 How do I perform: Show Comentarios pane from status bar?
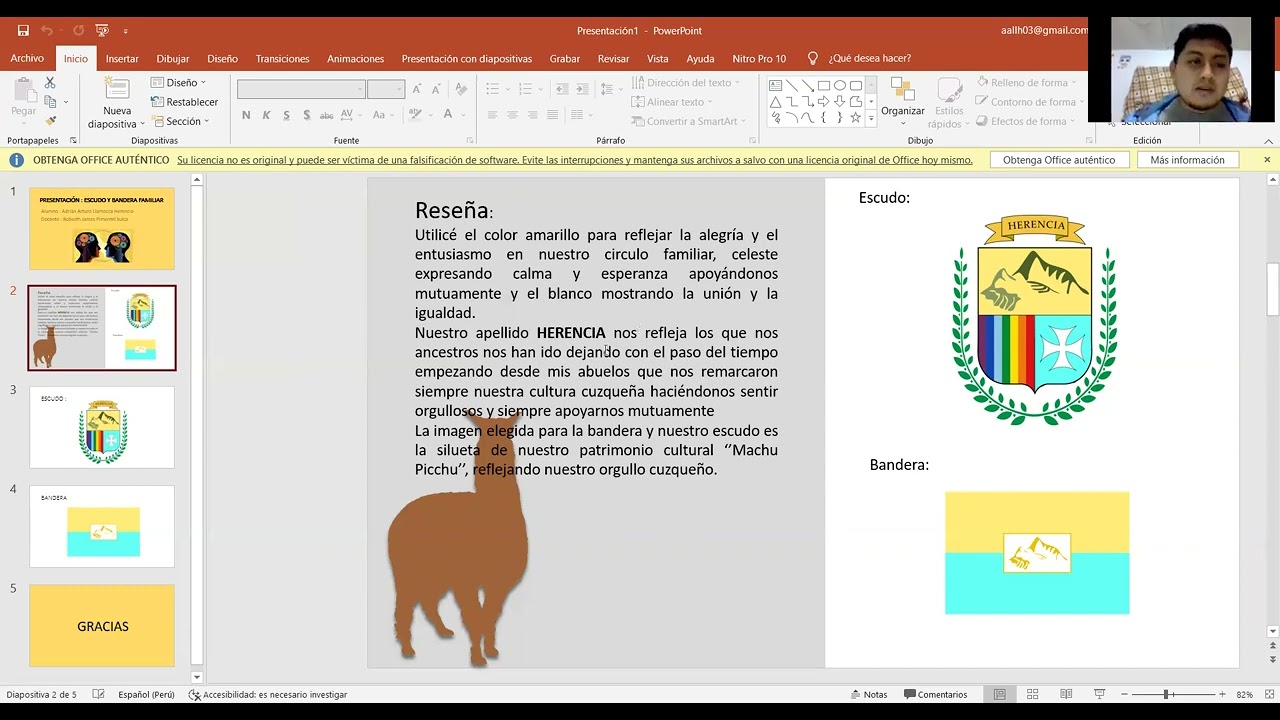coord(936,694)
